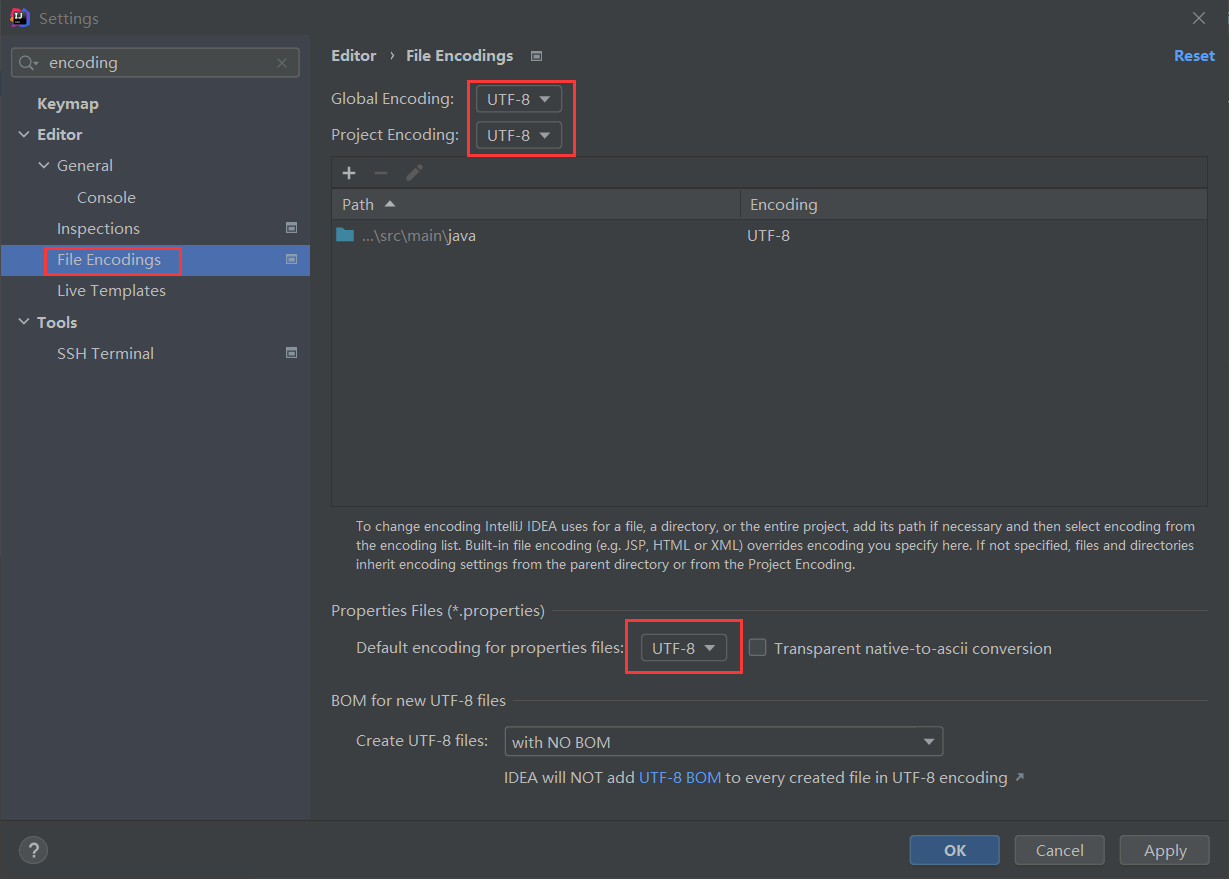Click the edit pencil icon in path toolbar
Image resolution: width=1229 pixels, height=879 pixels.
click(414, 173)
